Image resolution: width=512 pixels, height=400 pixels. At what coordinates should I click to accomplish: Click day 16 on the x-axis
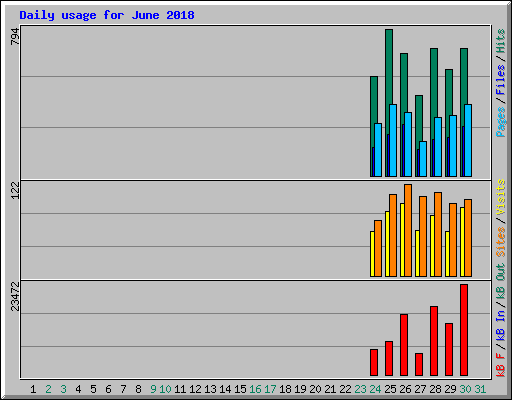(x=255, y=389)
